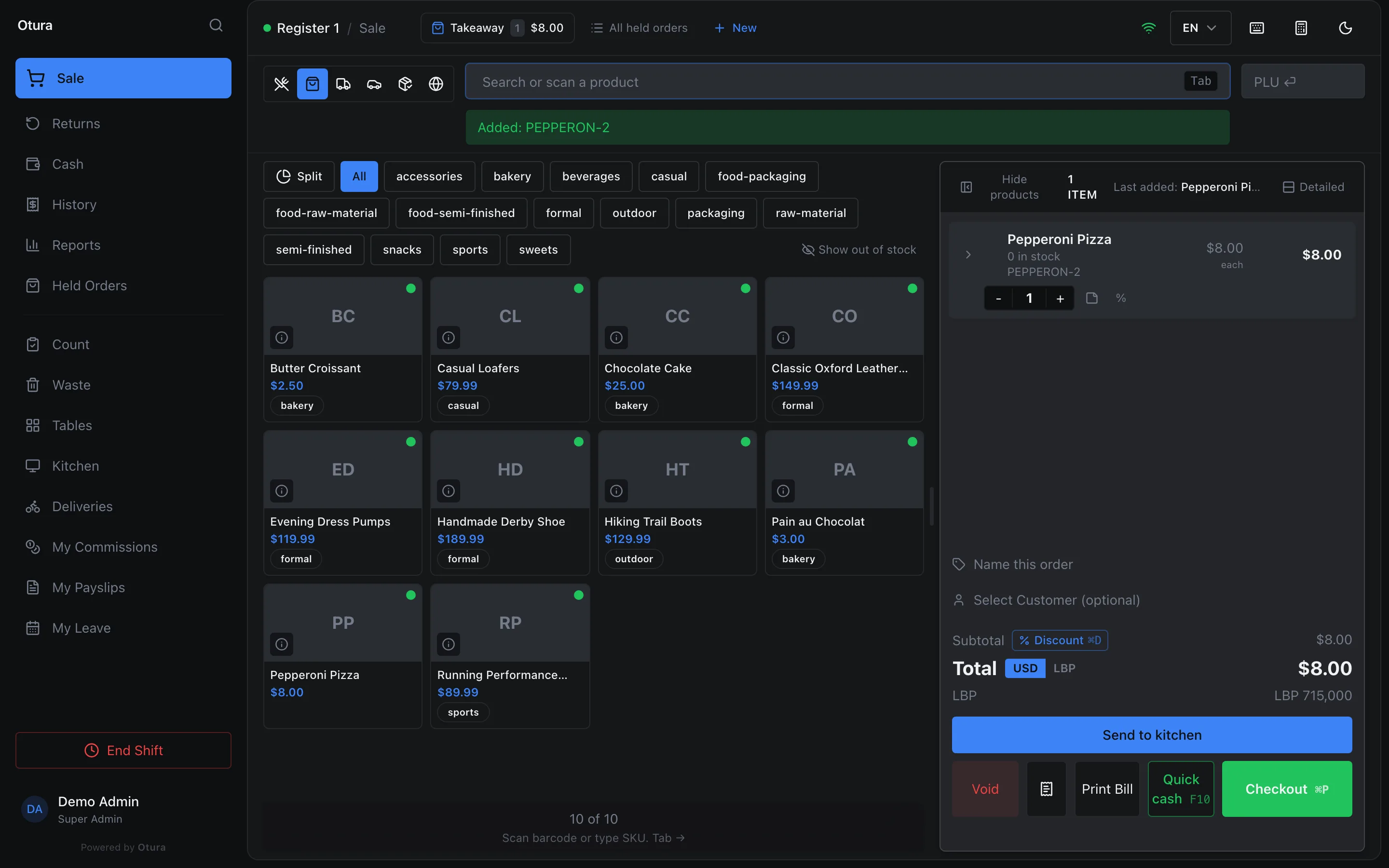Image resolution: width=1389 pixels, height=868 pixels.
Task: Select the delivery truck order type icon
Action: pyautogui.click(x=343, y=84)
